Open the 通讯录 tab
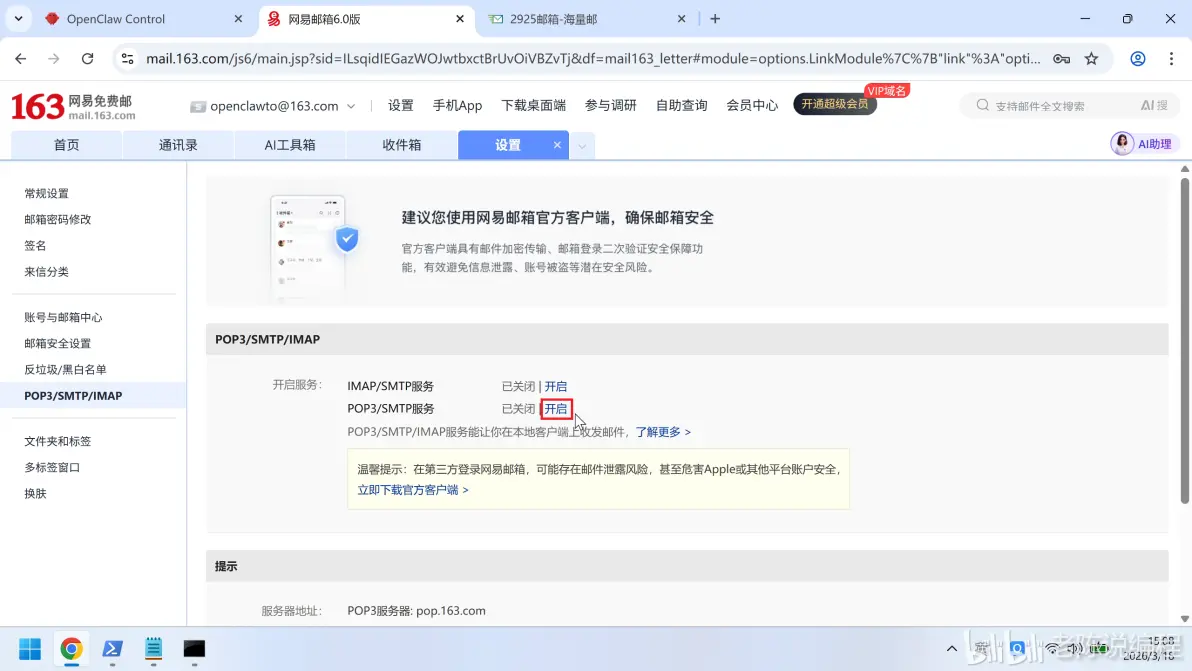 point(178,144)
